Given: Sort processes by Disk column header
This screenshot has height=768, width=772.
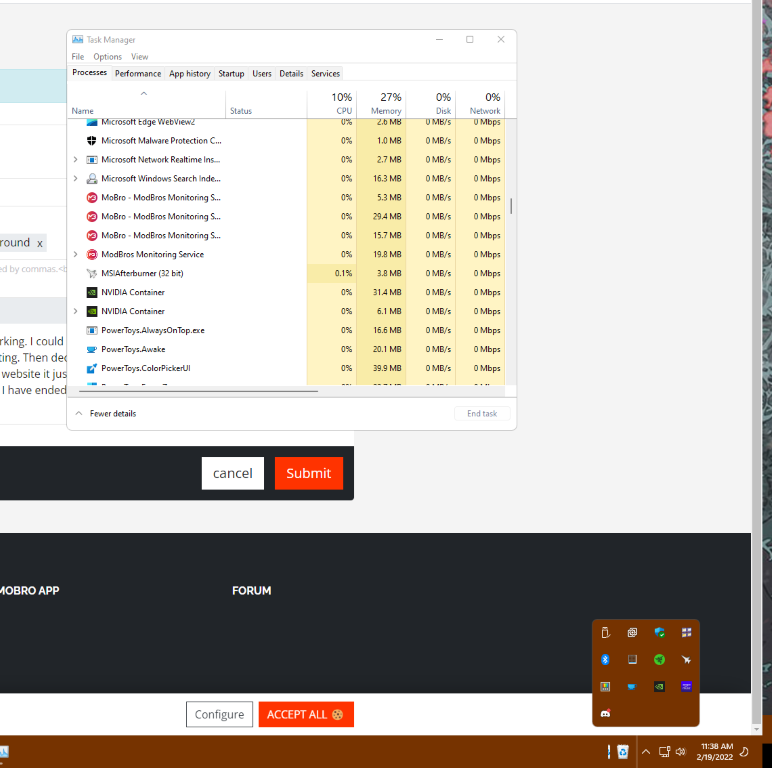Looking at the screenshot, I should tap(431, 103).
